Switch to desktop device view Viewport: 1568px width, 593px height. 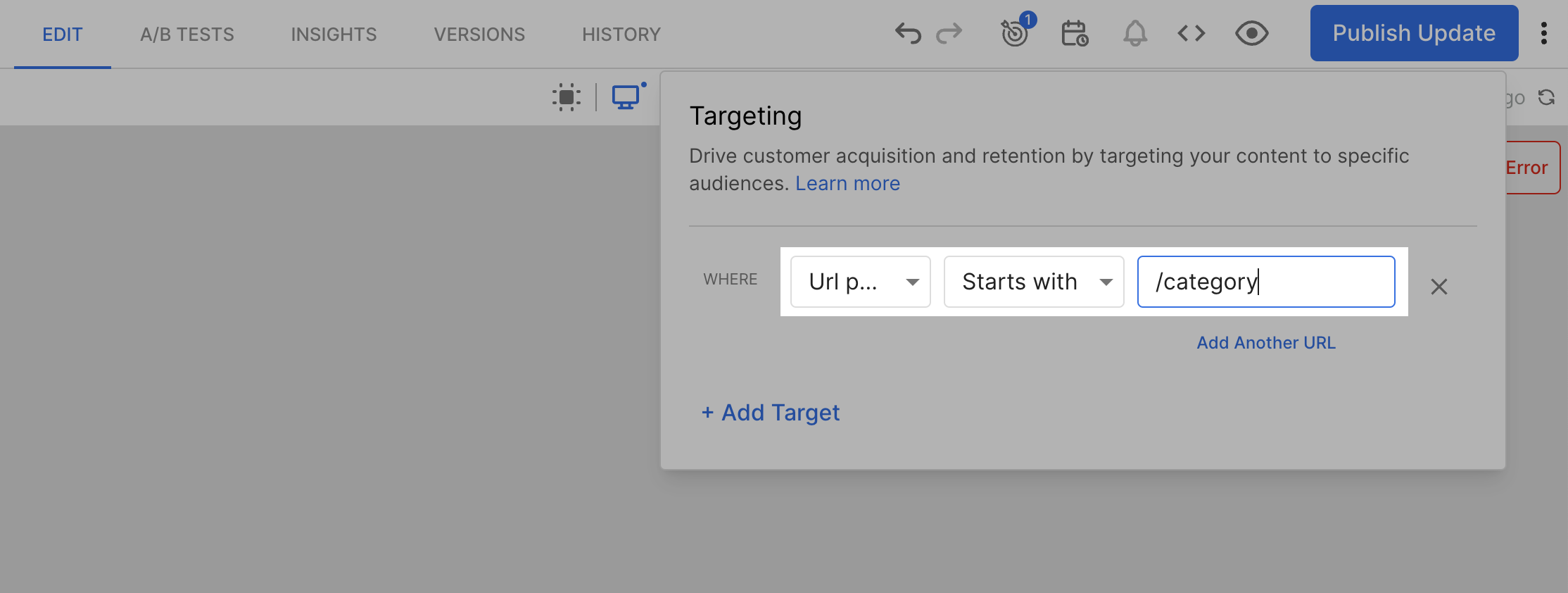pyautogui.click(x=626, y=97)
